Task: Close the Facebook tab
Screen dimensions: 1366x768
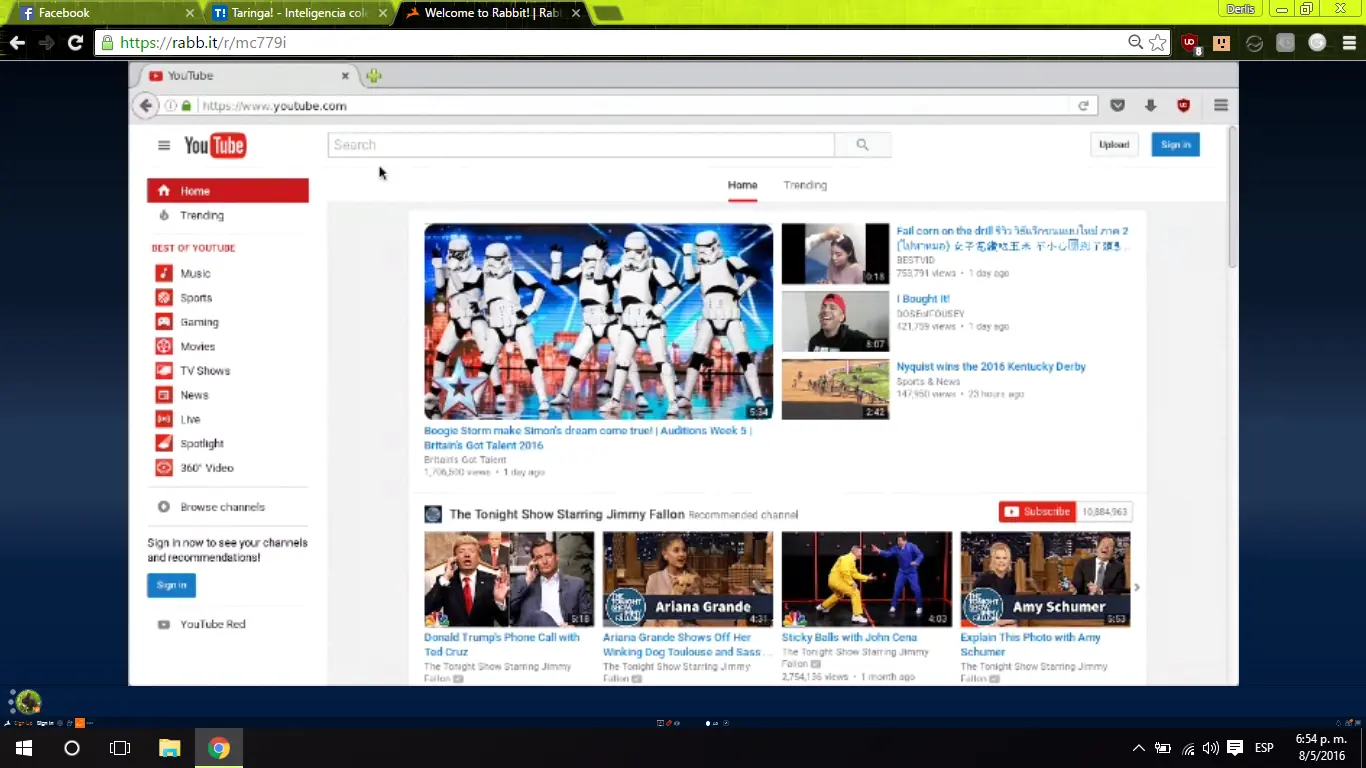Action: (190, 13)
